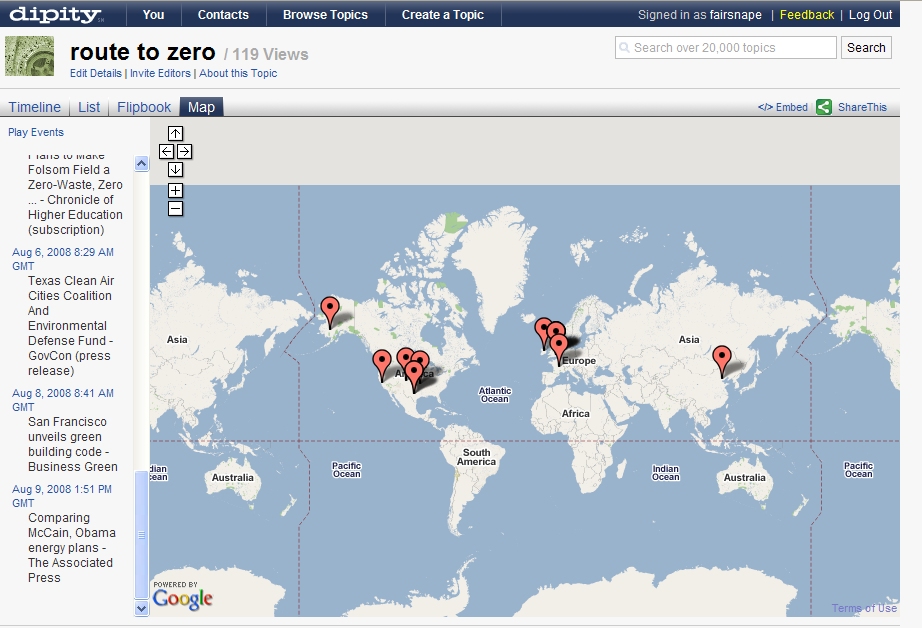Screen dimensions: 922x628
Task: Switch to the Timeline tab
Action: 35,107
